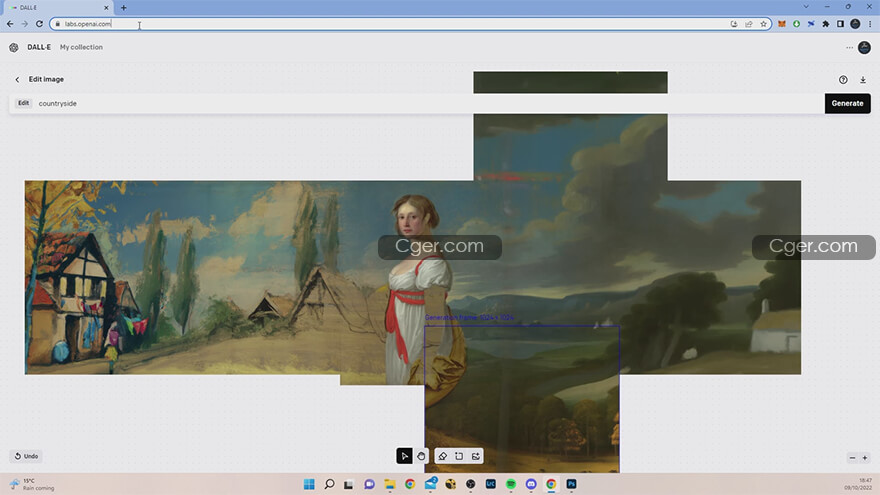Image resolution: width=880 pixels, height=495 pixels.
Task: Open Photoshop from the Windows taskbar
Action: point(571,484)
